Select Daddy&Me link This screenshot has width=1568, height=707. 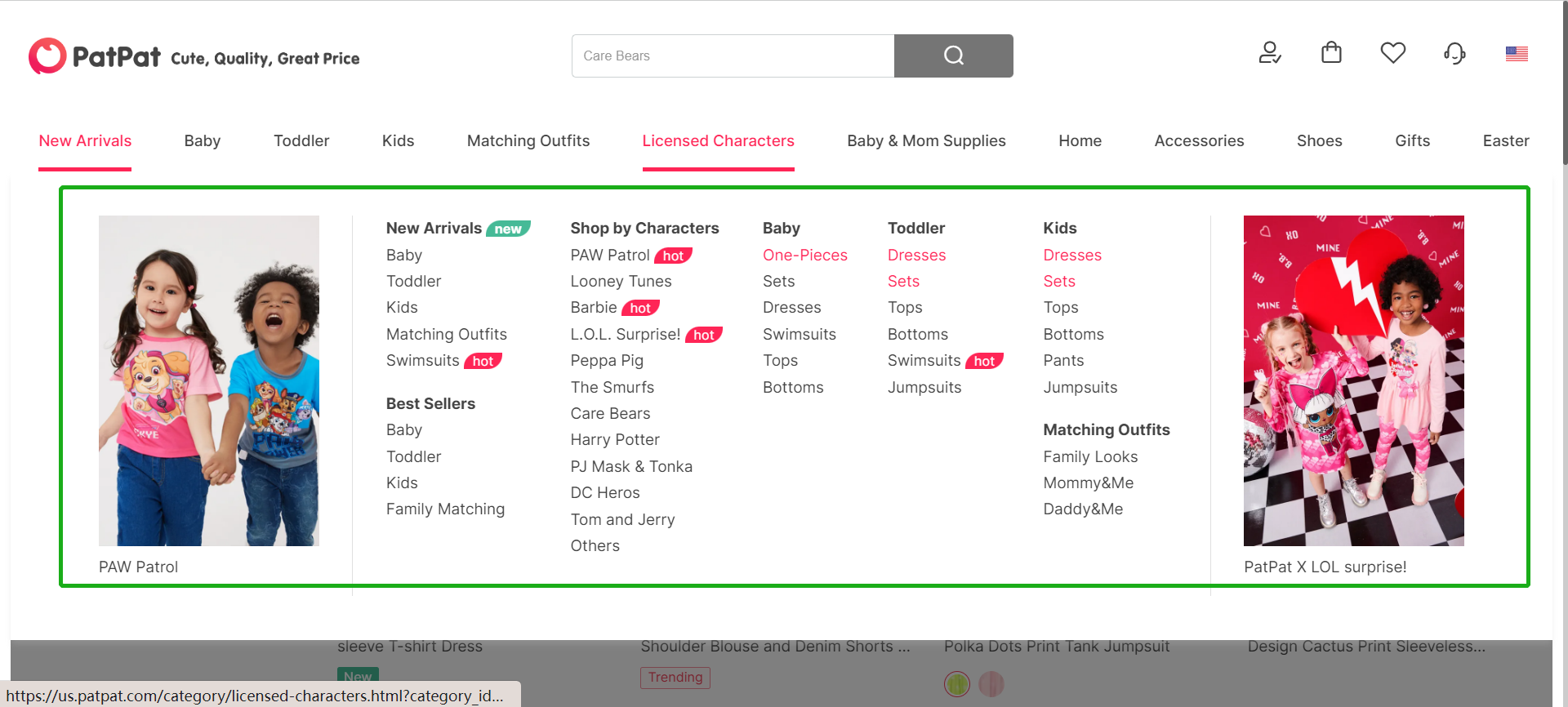click(1083, 509)
